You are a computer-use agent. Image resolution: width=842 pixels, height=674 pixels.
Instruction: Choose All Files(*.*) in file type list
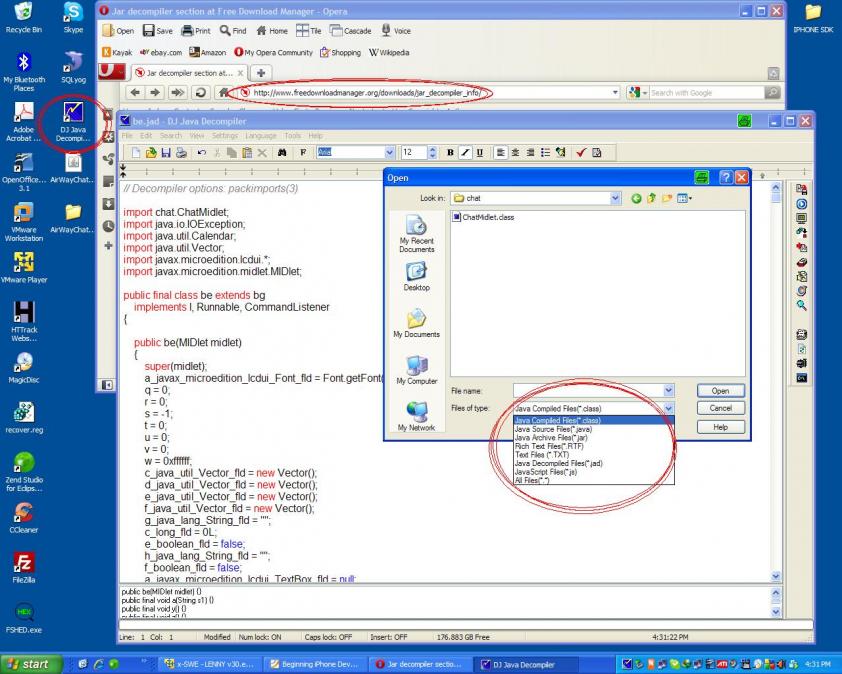532,480
